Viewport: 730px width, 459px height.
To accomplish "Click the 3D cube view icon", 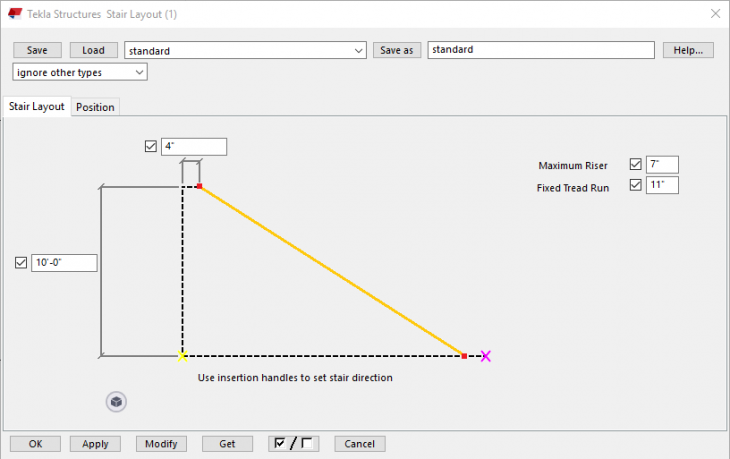I will pos(117,402).
